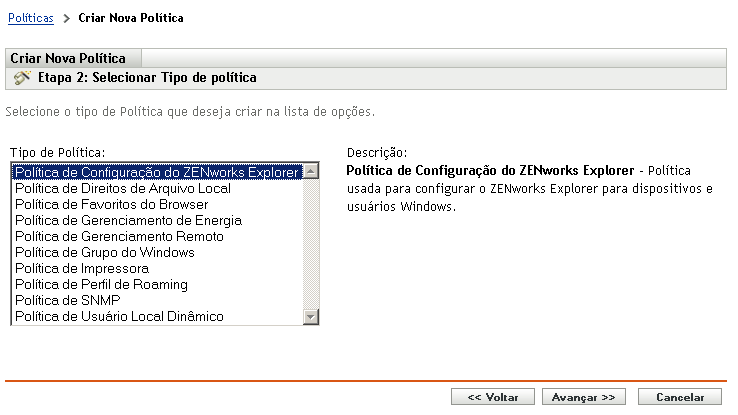This screenshot has height=415, width=738.
Task: Choose Política de SNMP option
Action: 157,300
